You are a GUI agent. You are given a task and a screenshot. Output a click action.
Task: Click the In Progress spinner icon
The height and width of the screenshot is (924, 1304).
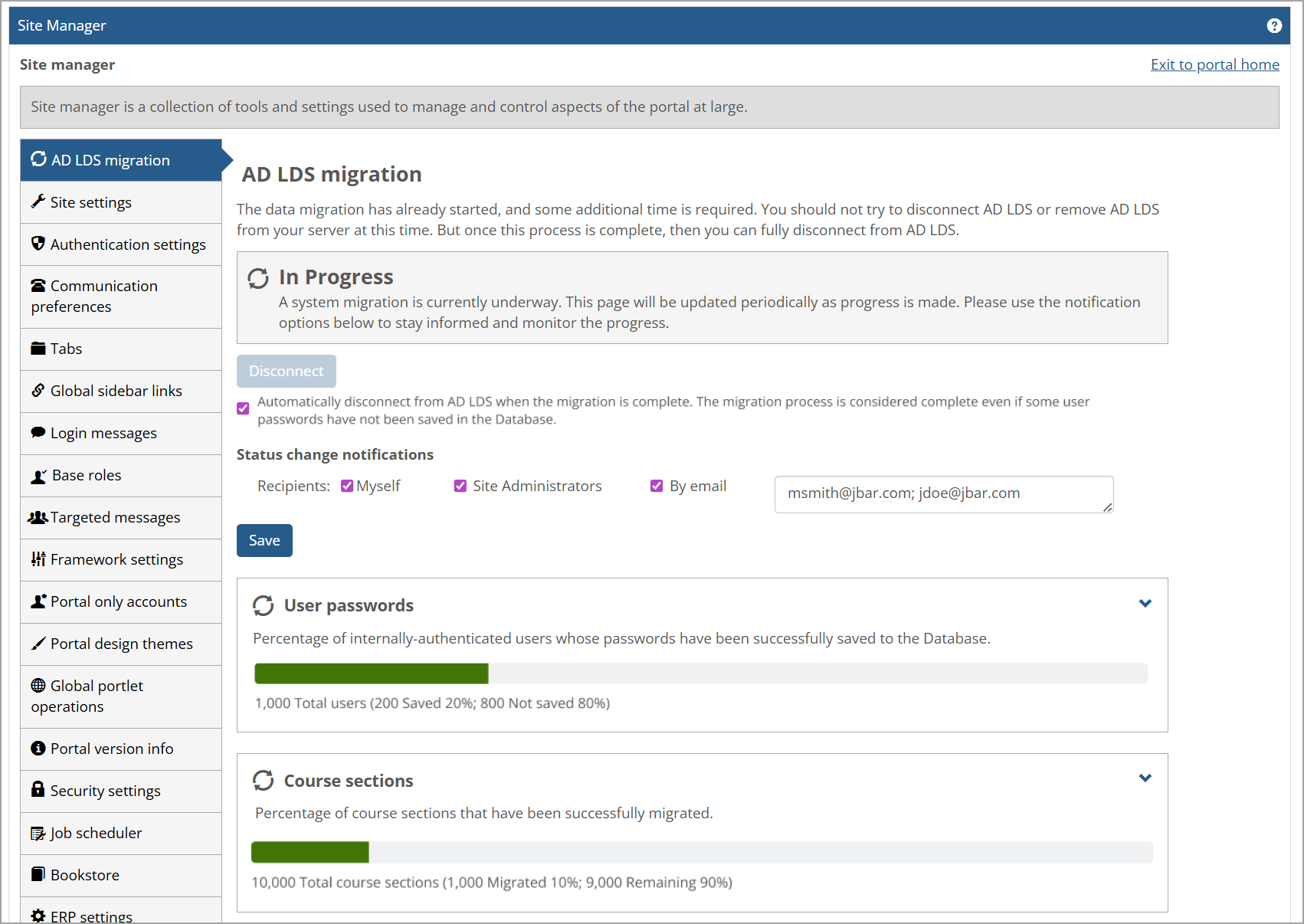pos(258,278)
